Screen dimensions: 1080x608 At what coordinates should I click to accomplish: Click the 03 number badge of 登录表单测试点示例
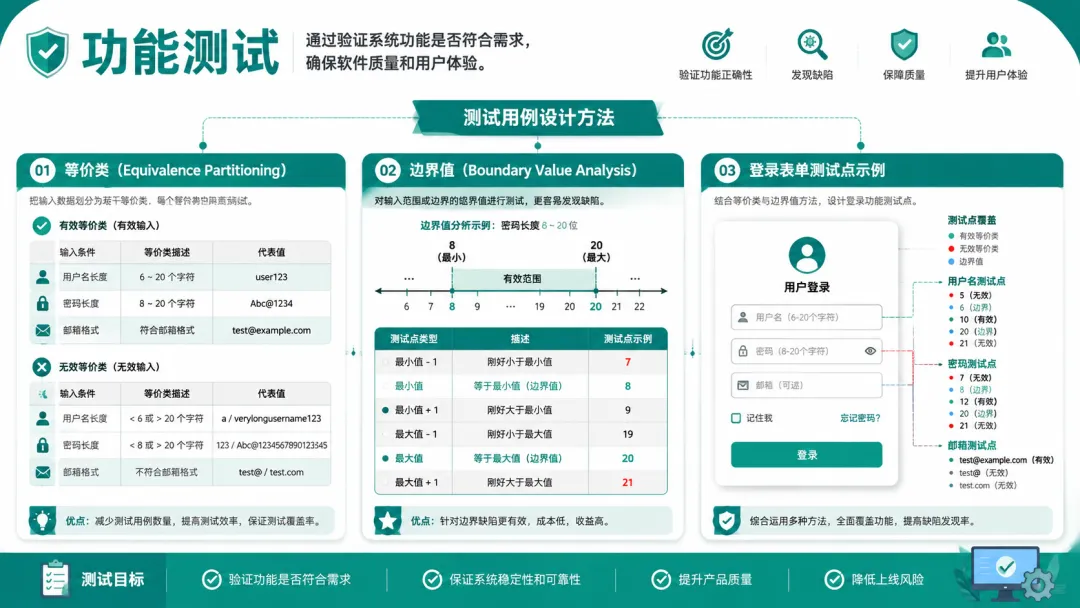727,170
